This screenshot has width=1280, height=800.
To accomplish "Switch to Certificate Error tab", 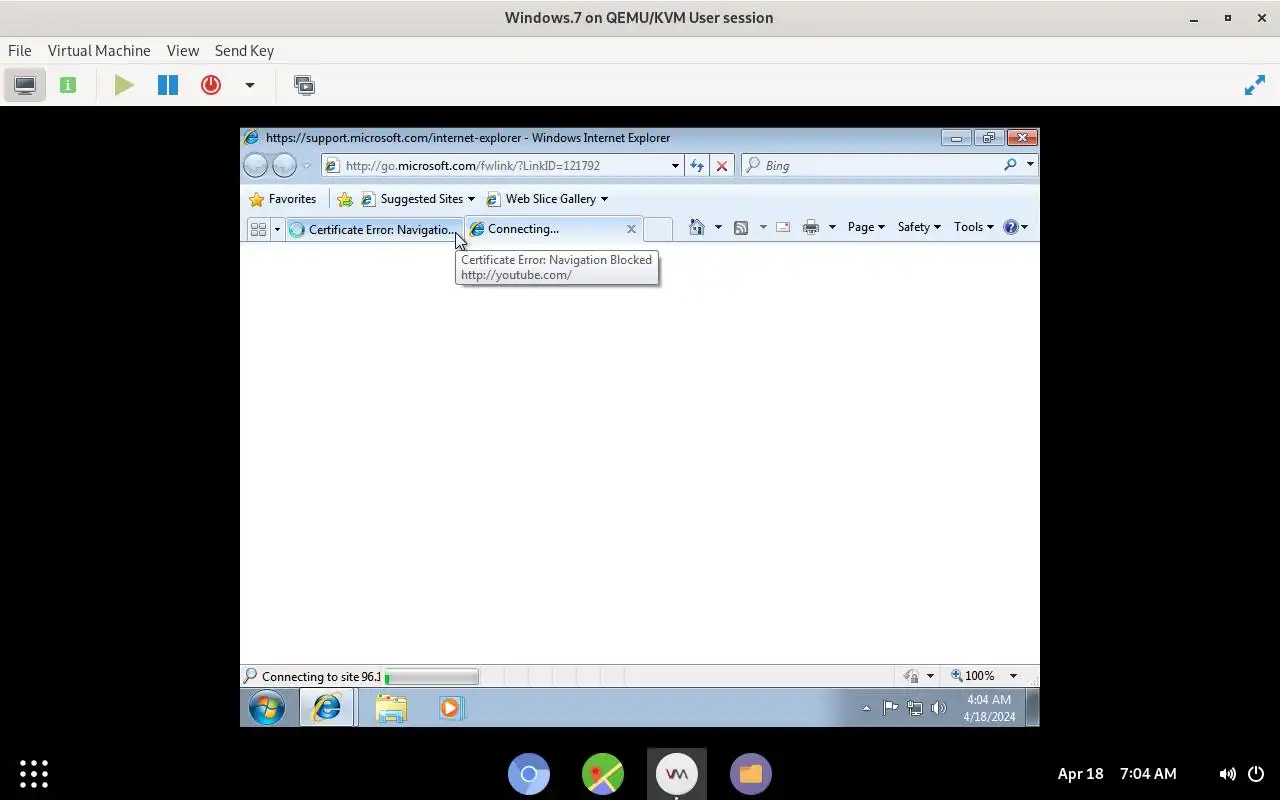I will point(374,229).
